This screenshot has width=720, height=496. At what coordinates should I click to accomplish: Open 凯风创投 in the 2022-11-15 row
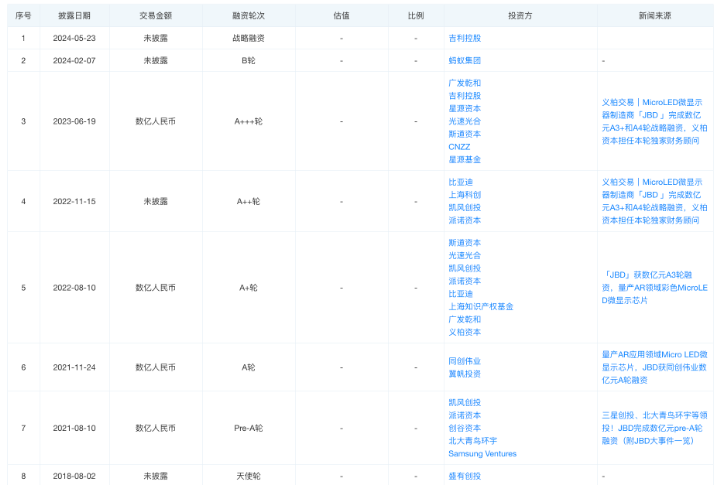click(x=464, y=208)
